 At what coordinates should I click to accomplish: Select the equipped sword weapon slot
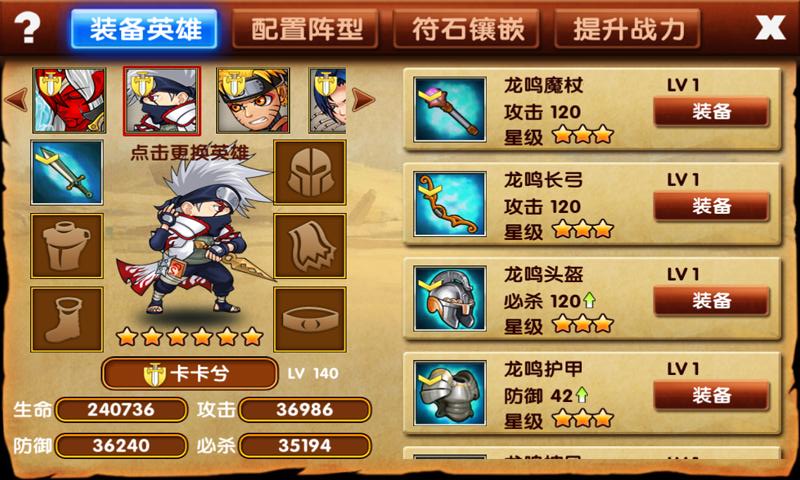67,172
